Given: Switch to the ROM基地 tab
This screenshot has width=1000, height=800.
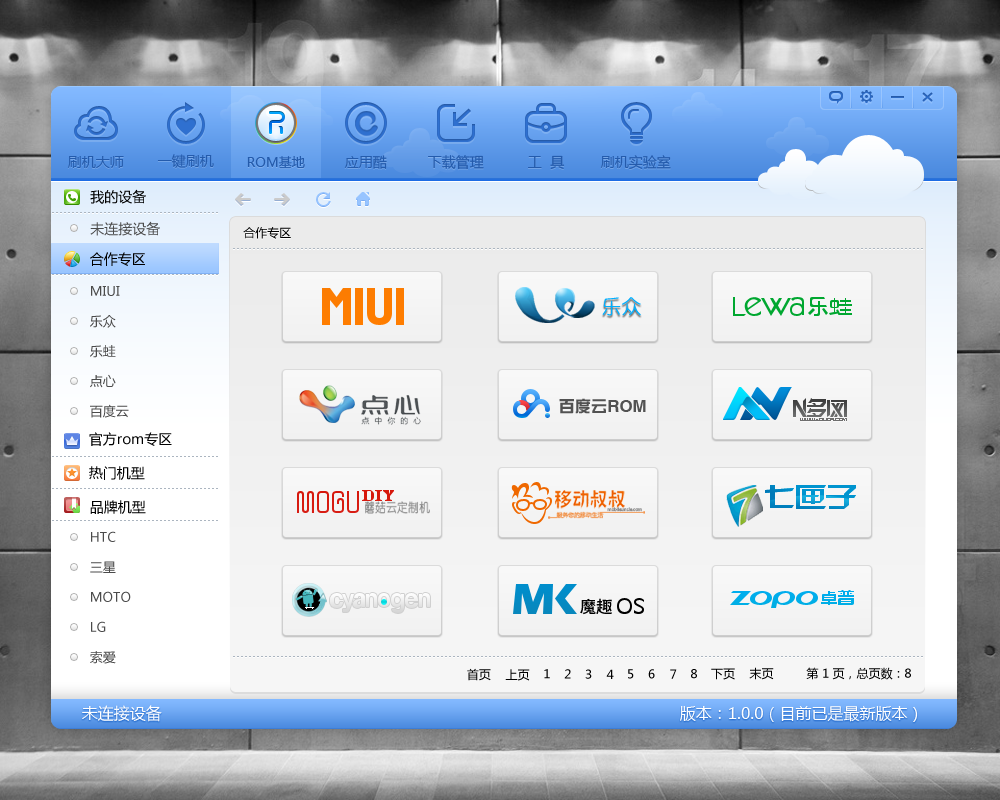Looking at the screenshot, I should 276,135.
